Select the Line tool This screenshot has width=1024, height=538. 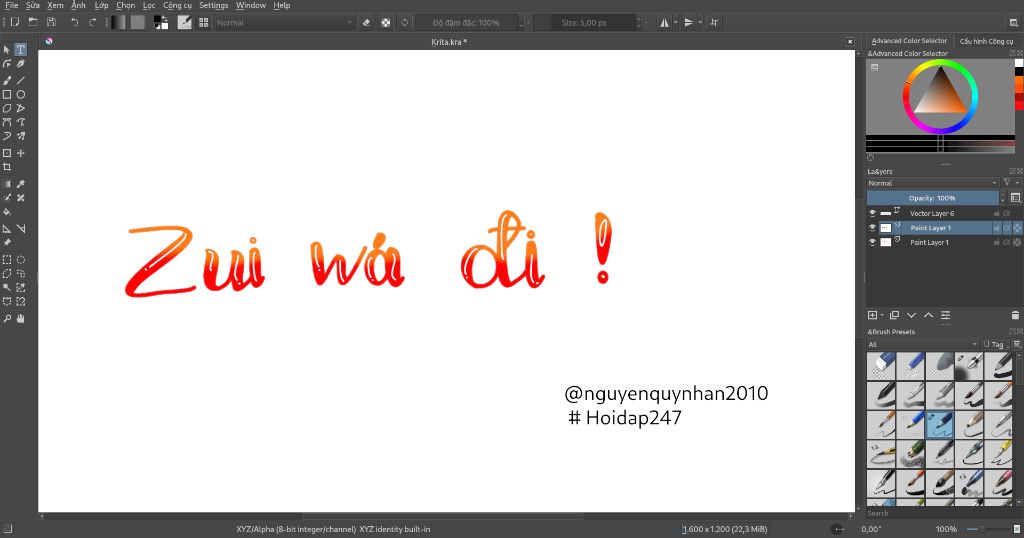click(x=21, y=80)
